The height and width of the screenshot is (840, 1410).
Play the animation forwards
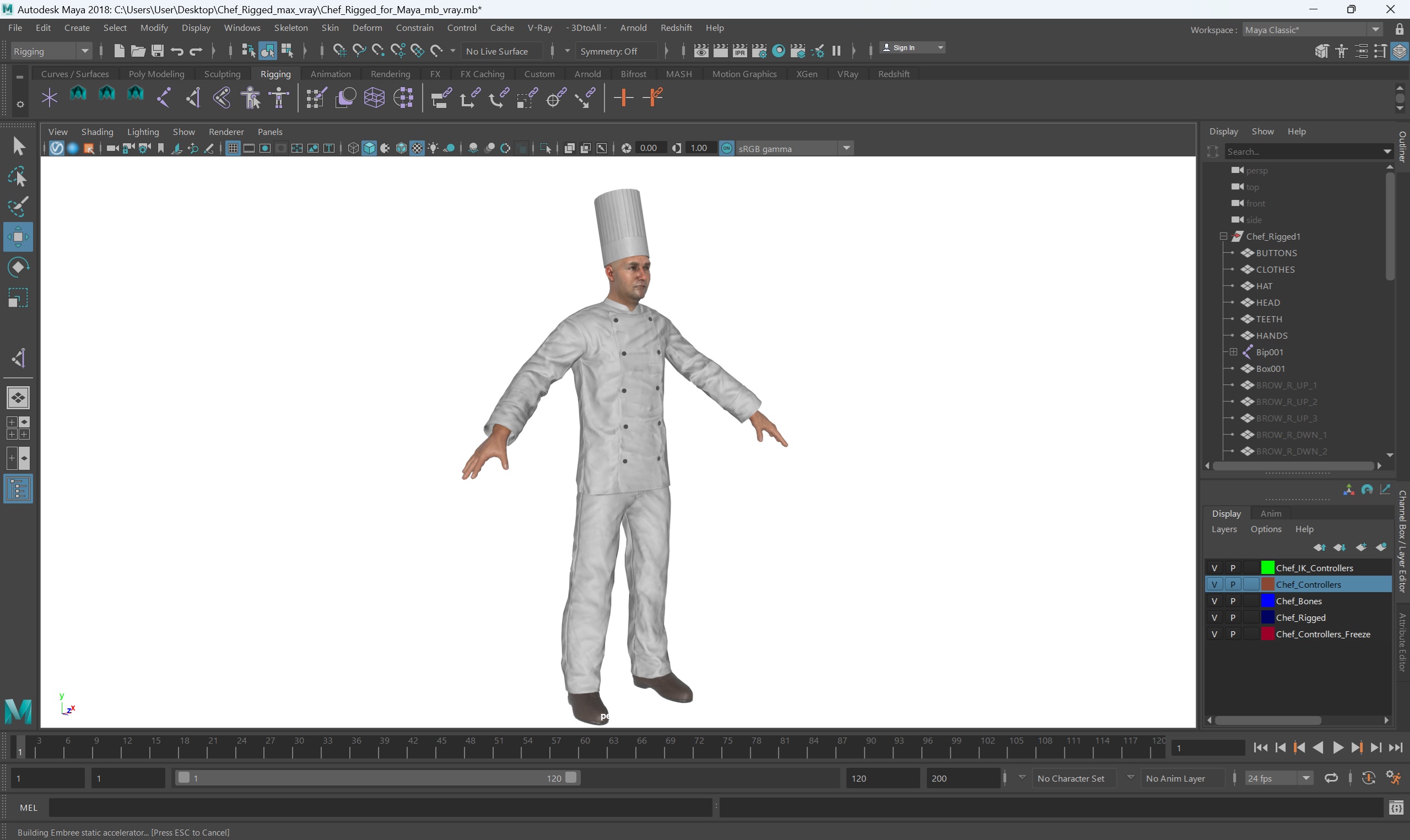point(1338,747)
